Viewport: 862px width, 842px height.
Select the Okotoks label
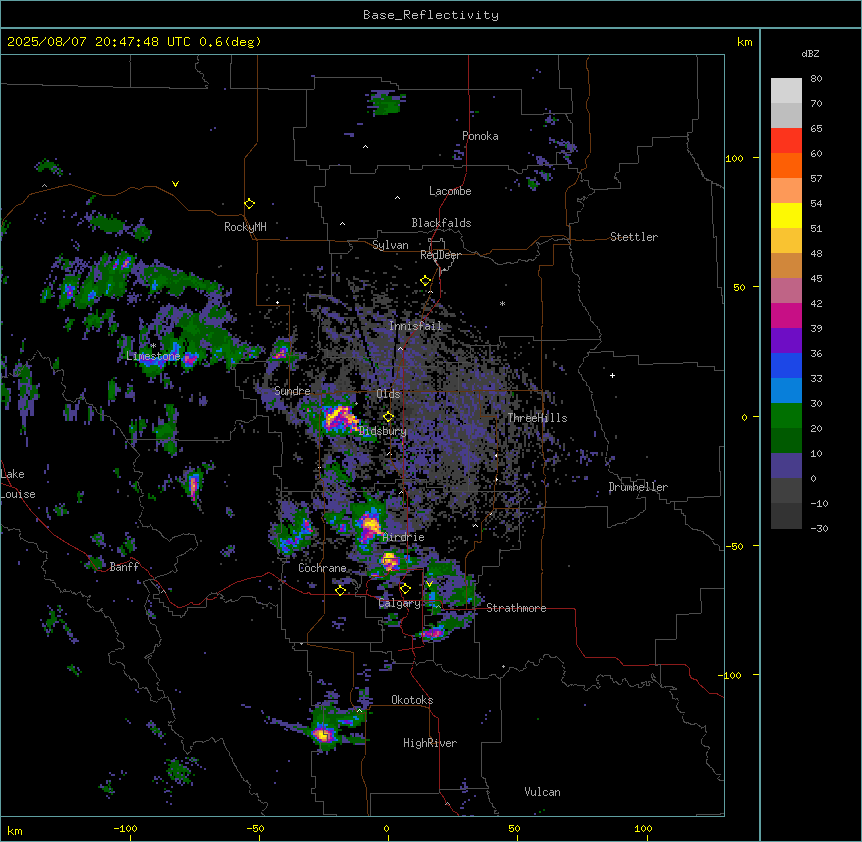[412, 700]
